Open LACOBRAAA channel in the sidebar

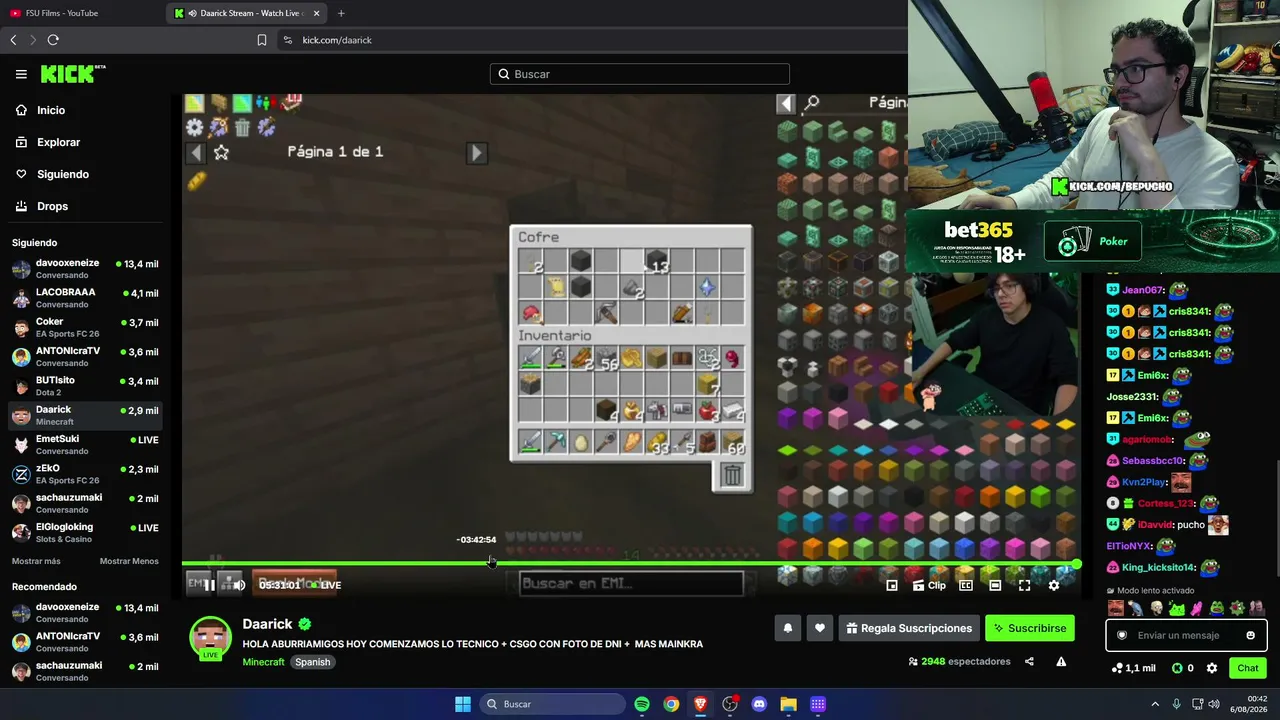point(86,298)
